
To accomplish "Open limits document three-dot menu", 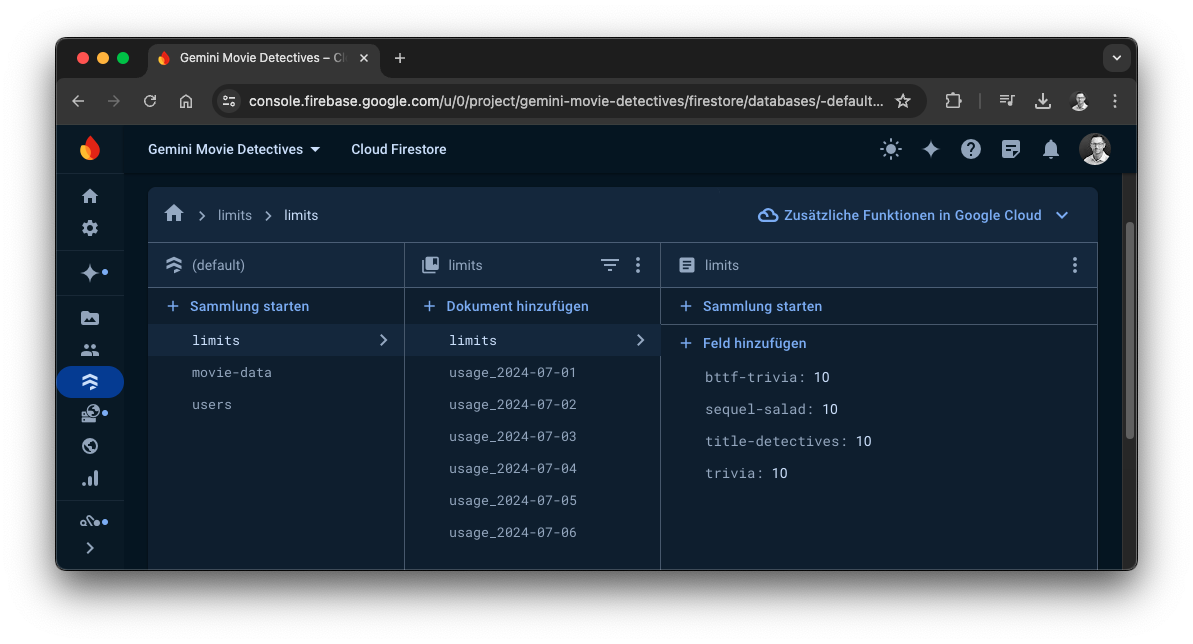I will tap(1074, 265).
